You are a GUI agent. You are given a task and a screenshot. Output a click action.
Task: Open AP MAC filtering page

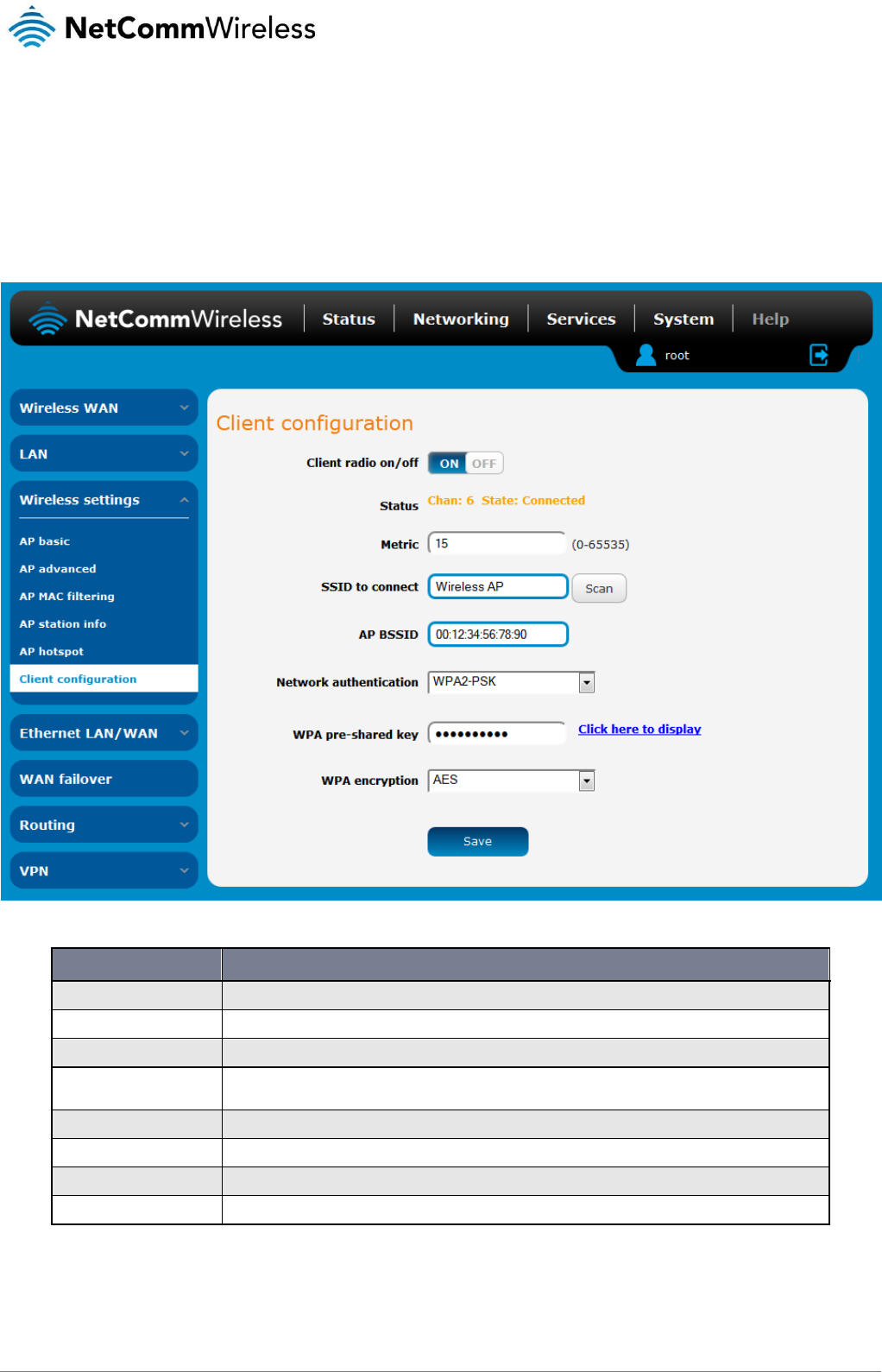pos(66,597)
